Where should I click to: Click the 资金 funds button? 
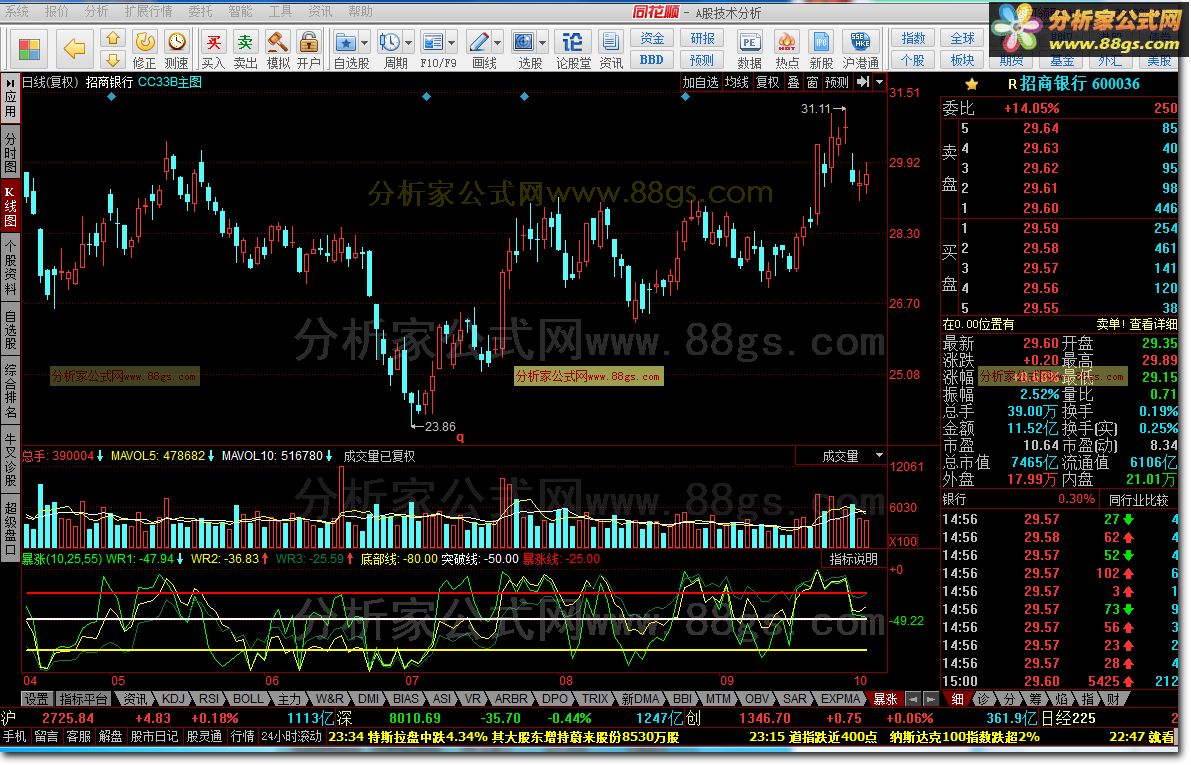pyautogui.click(x=652, y=38)
